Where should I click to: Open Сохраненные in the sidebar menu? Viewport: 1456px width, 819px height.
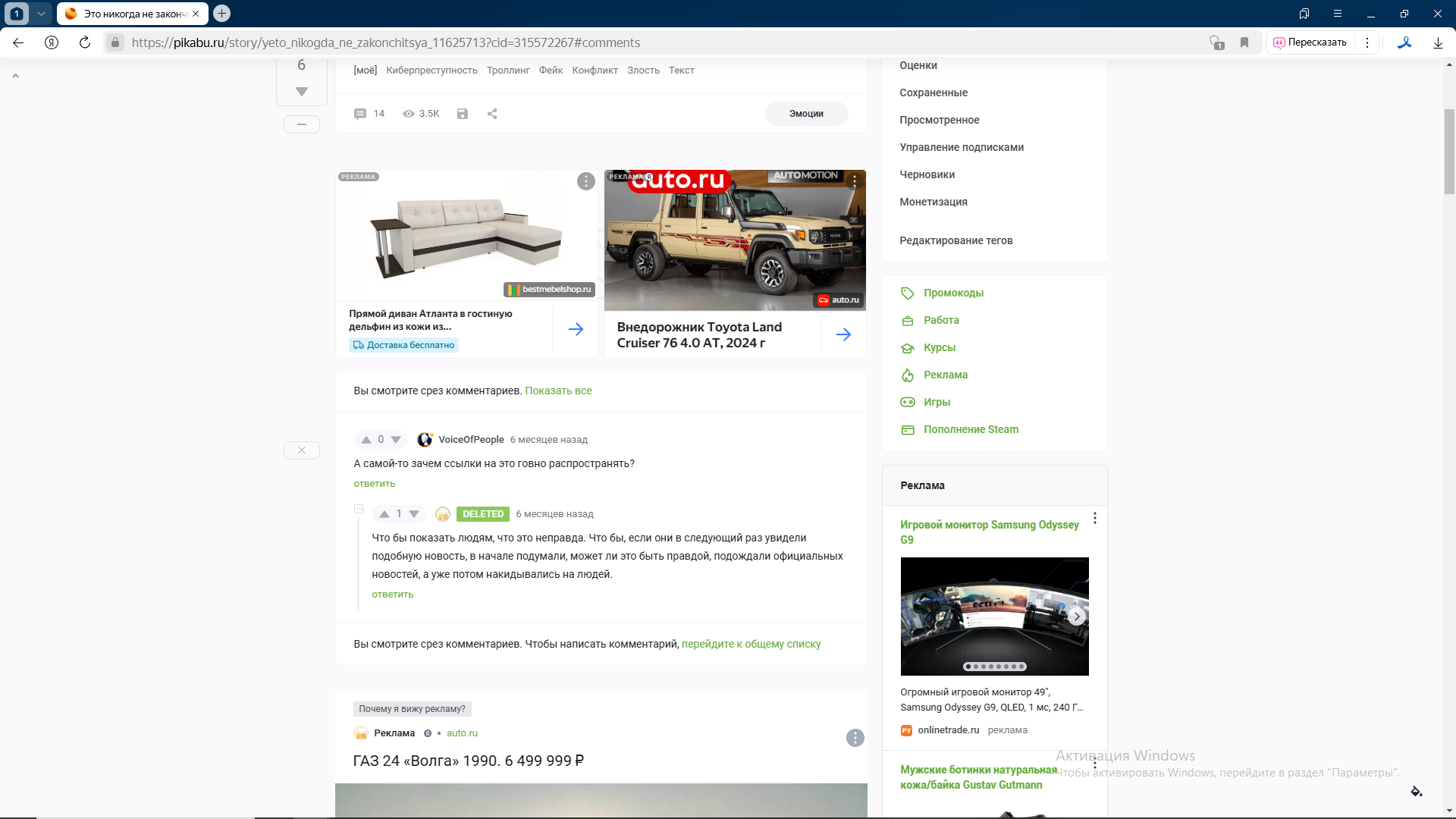(934, 93)
